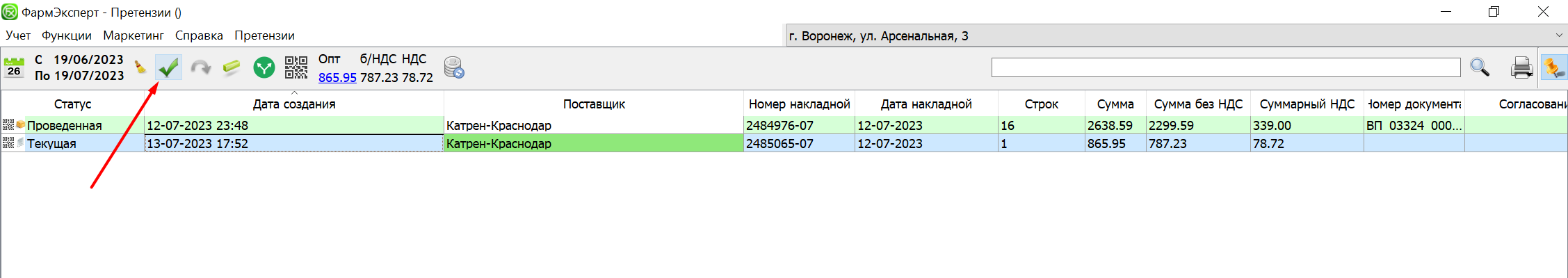Open the Маркетинг menu
This screenshot has width=1568, height=278.
point(133,35)
